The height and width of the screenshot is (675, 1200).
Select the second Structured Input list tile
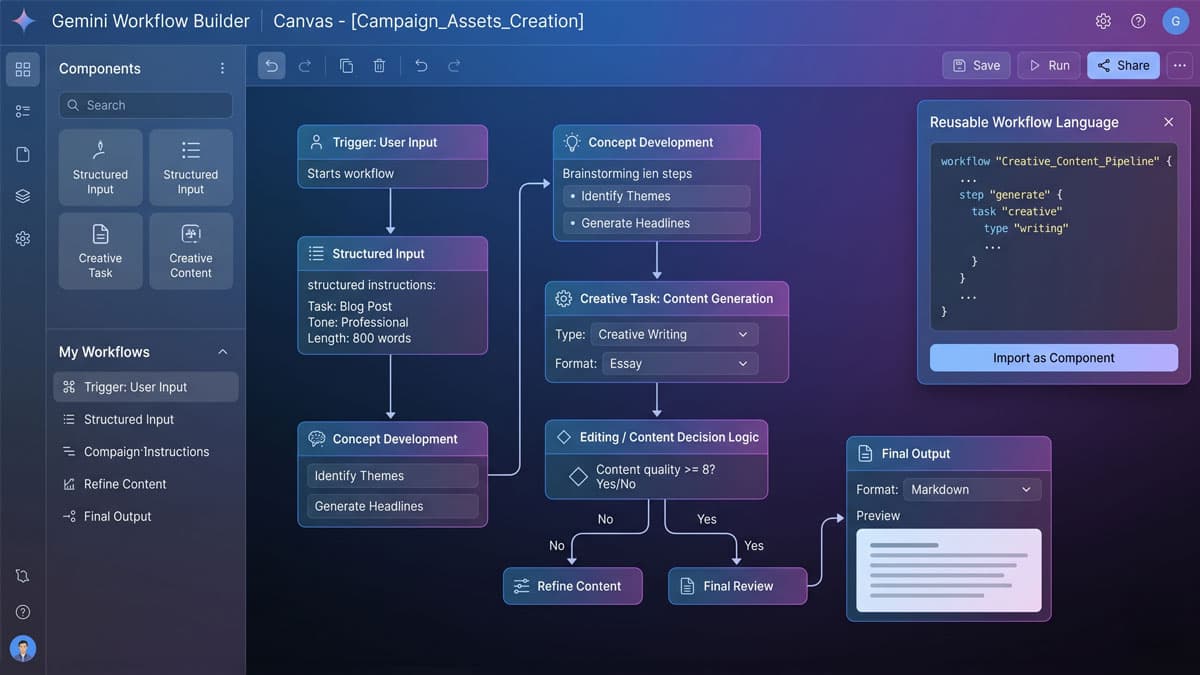pos(191,167)
